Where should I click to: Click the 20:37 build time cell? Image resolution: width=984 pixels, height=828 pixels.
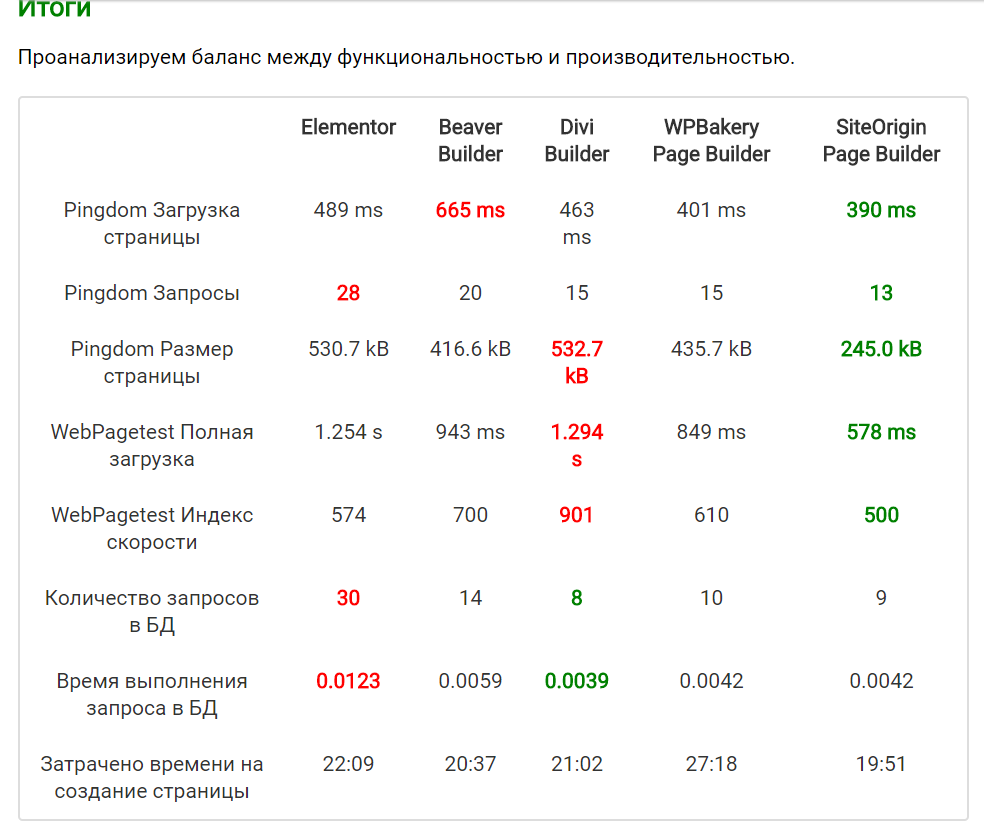pyautogui.click(x=470, y=763)
